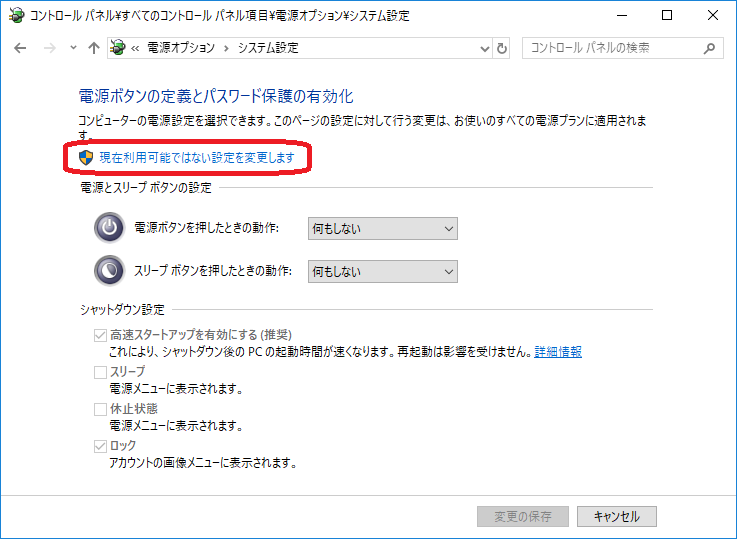Select システム設定 breadcrumb

268,48
